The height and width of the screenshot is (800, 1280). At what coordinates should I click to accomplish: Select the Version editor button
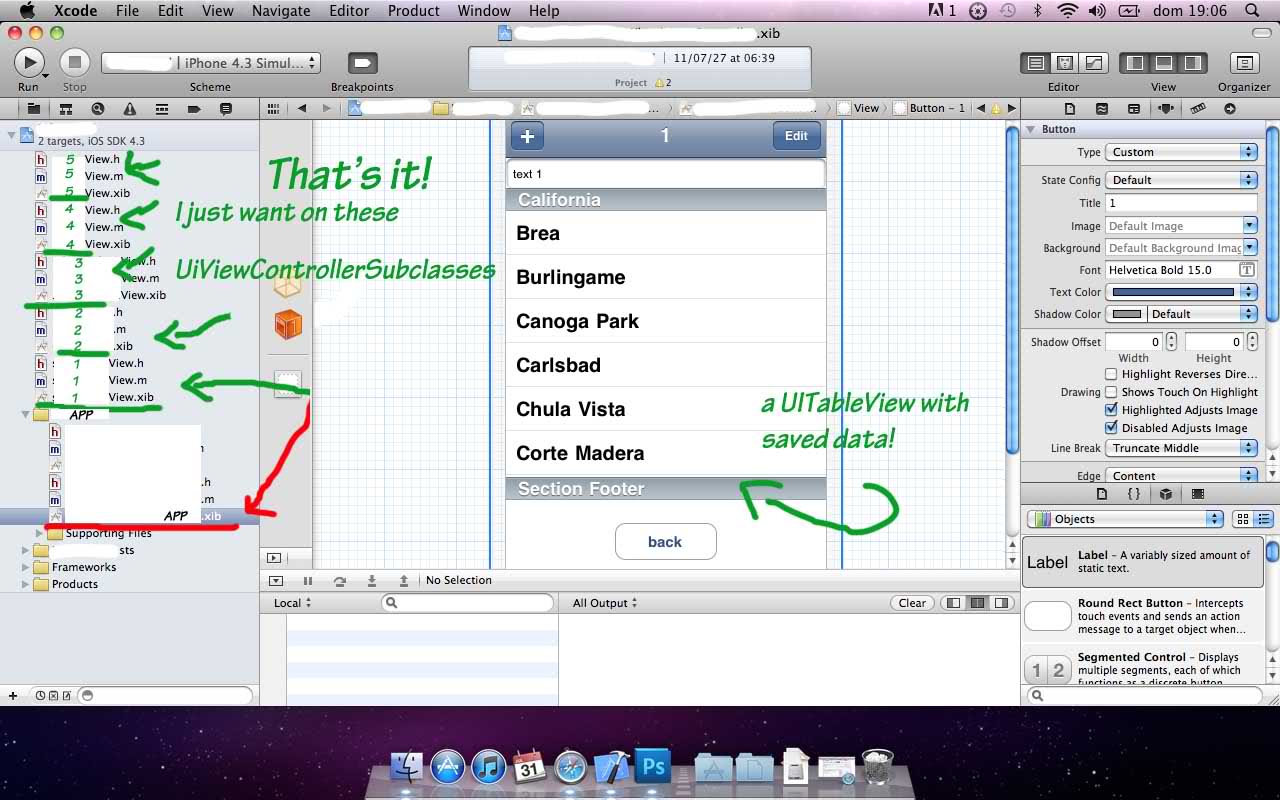point(1093,63)
